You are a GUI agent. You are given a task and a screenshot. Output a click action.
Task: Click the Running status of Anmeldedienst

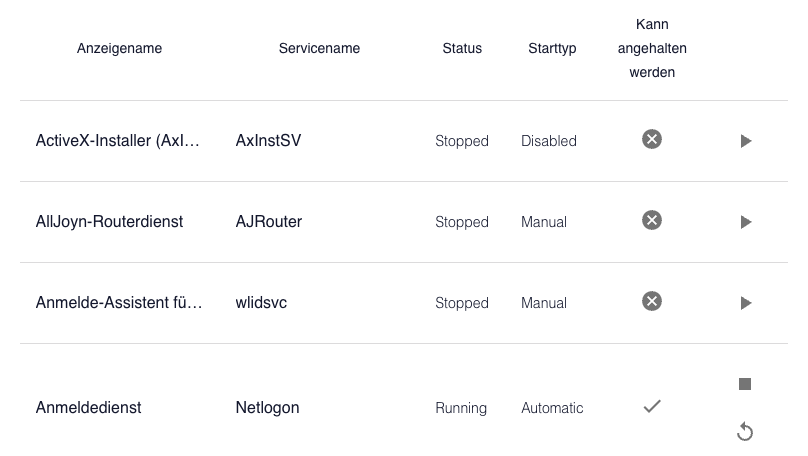tap(461, 408)
